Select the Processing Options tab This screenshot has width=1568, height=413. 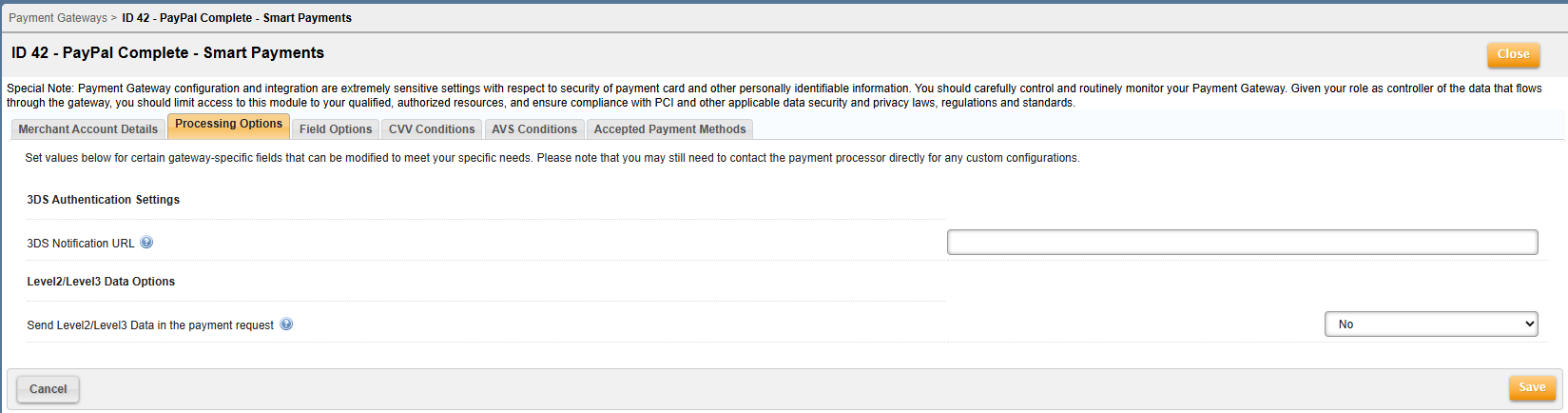pyautogui.click(x=228, y=125)
